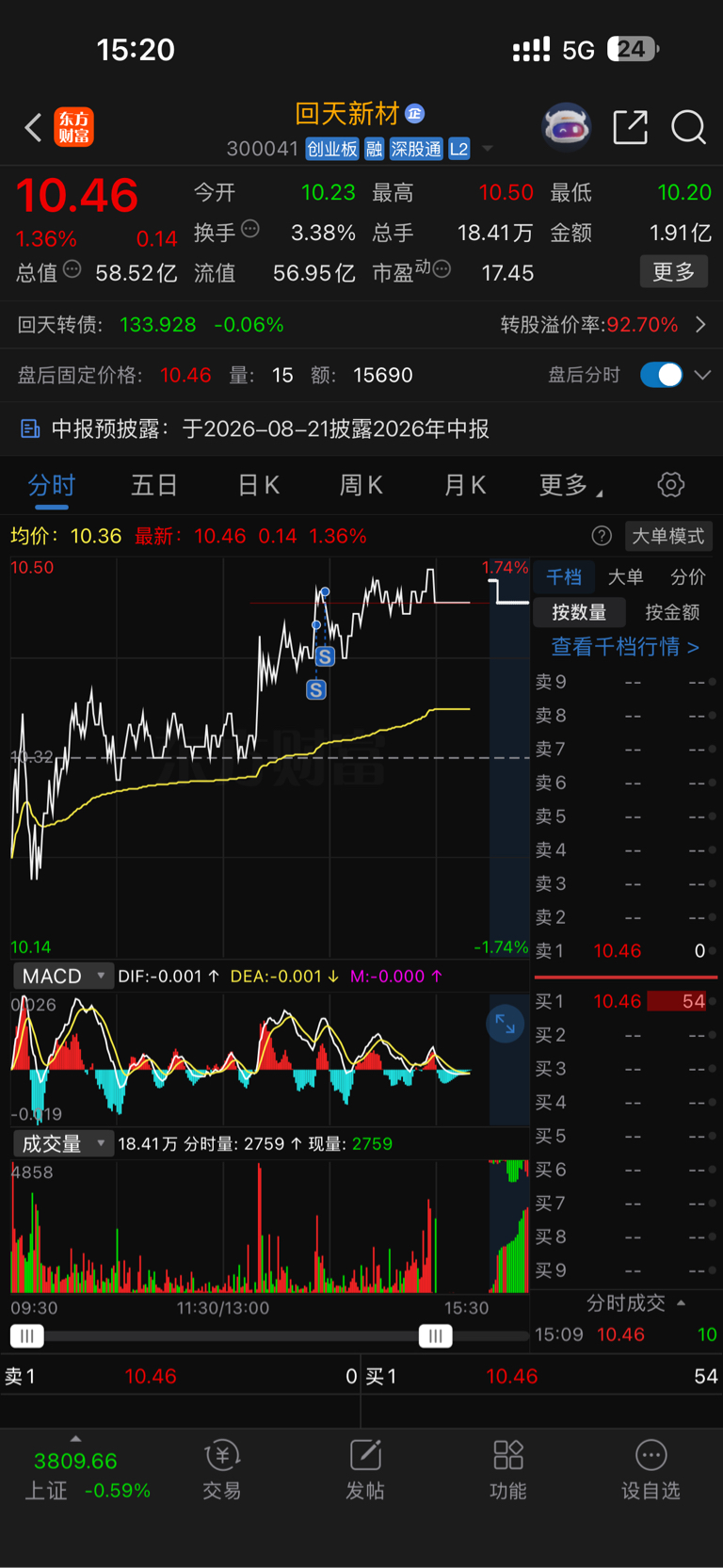Image resolution: width=723 pixels, height=1568 pixels.
Task: Tap the share export icon
Action: (x=630, y=127)
